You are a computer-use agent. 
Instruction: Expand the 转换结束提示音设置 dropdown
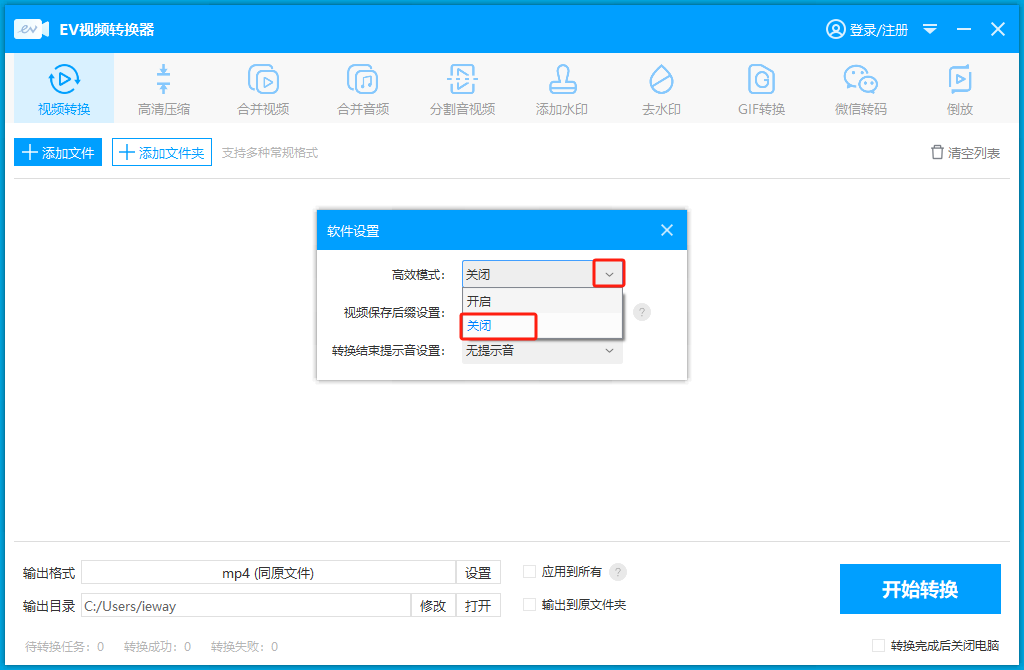pyautogui.click(x=609, y=351)
